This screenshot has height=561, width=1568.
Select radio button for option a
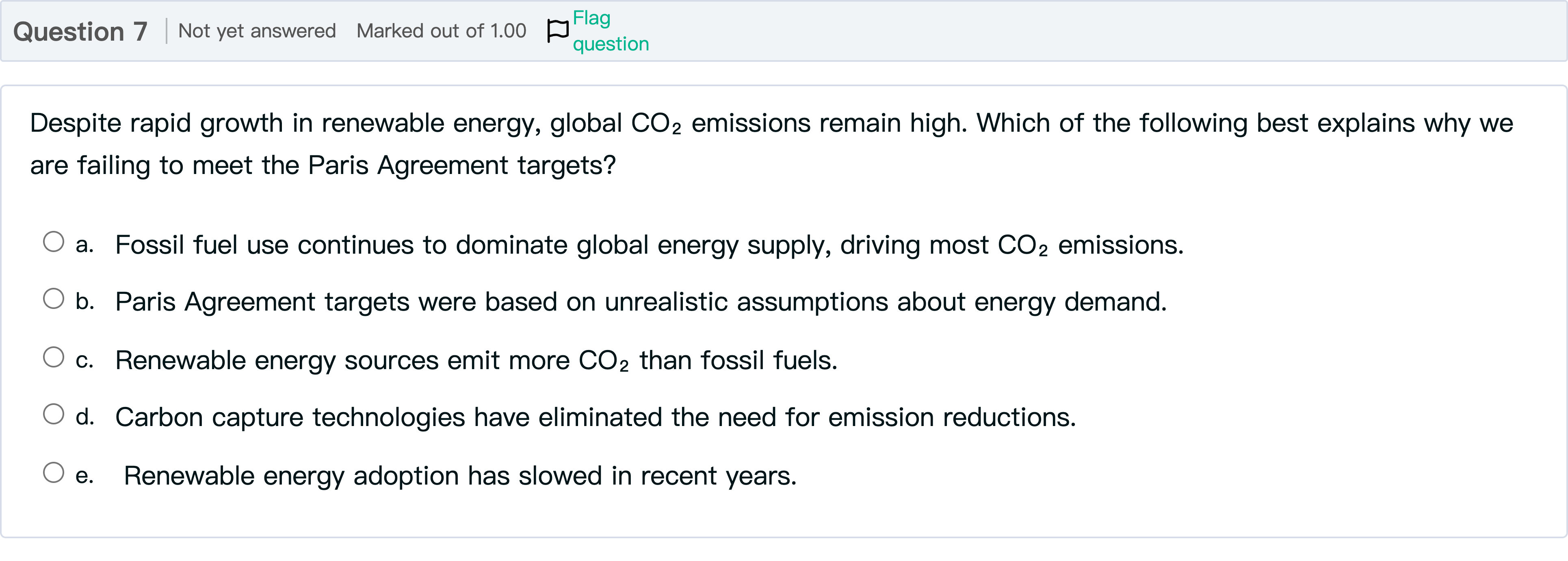point(54,242)
